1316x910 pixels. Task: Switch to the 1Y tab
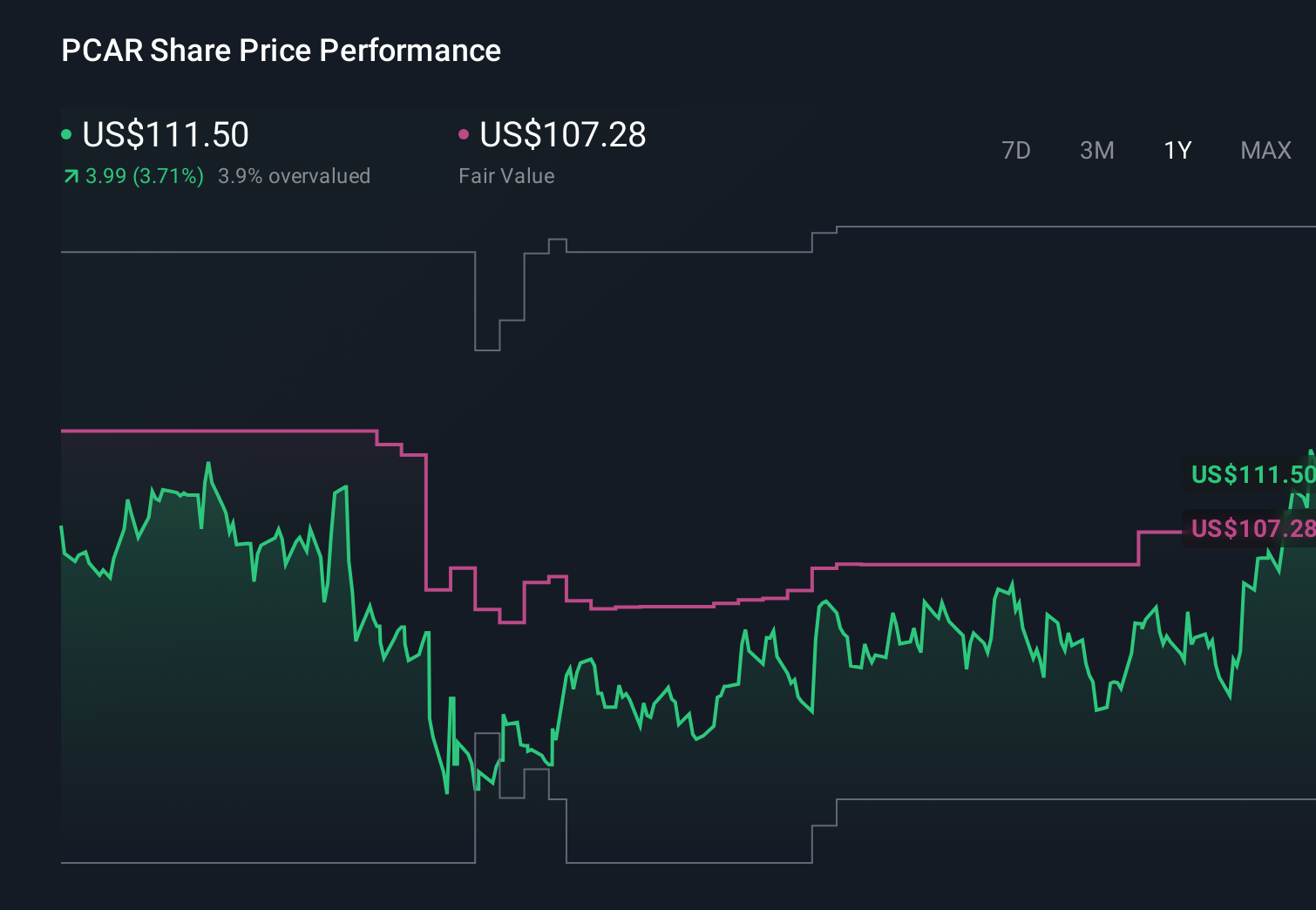coord(1177,150)
